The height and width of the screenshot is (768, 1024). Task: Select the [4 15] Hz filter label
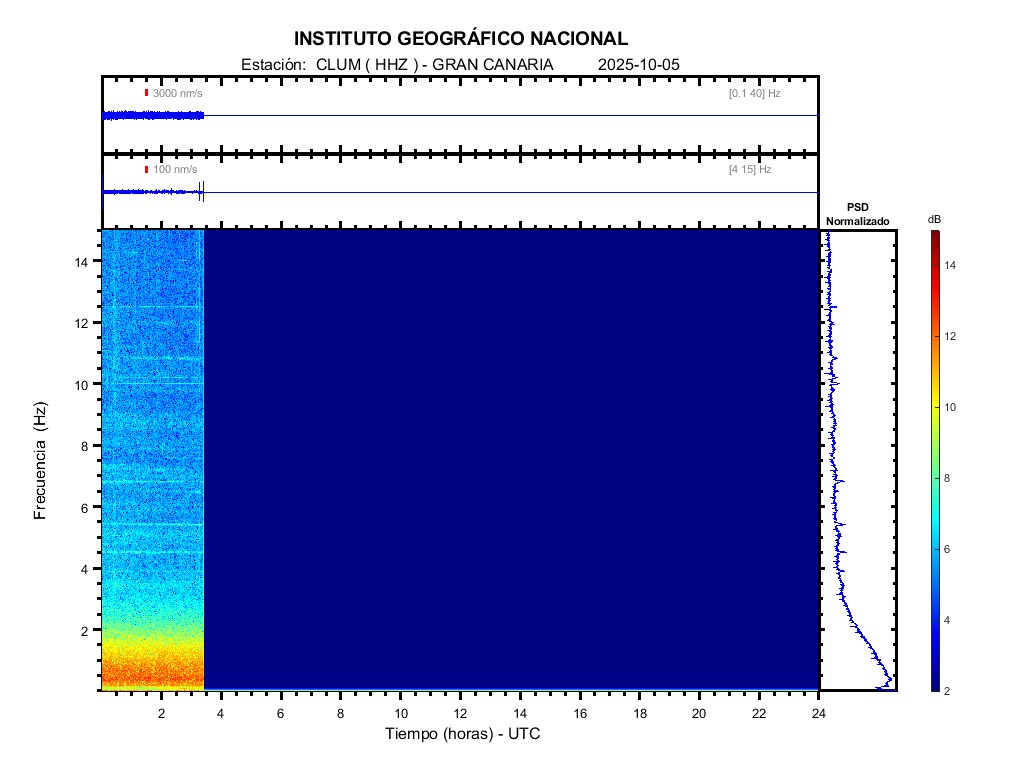point(750,170)
